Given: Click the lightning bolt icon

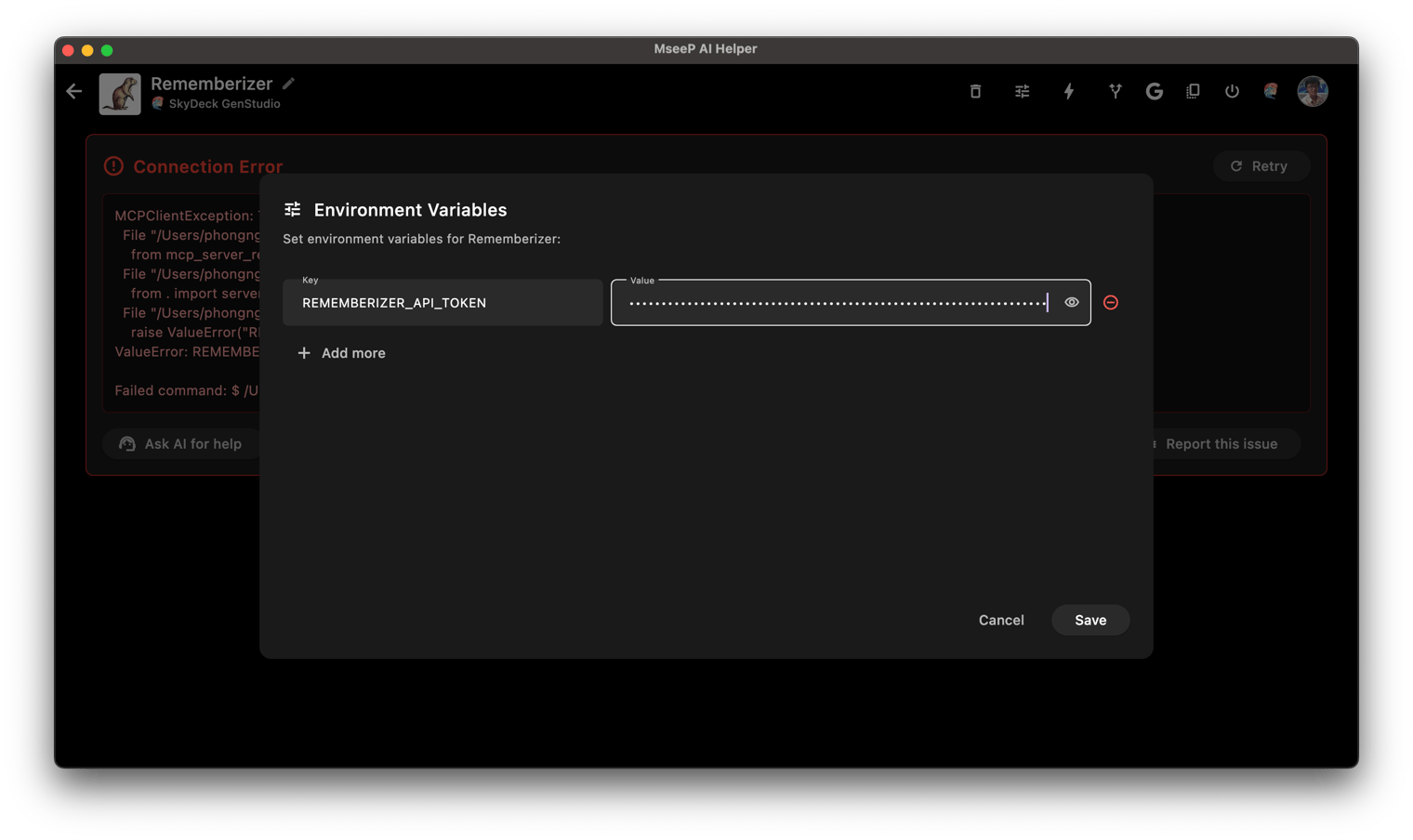Looking at the screenshot, I should point(1069,91).
